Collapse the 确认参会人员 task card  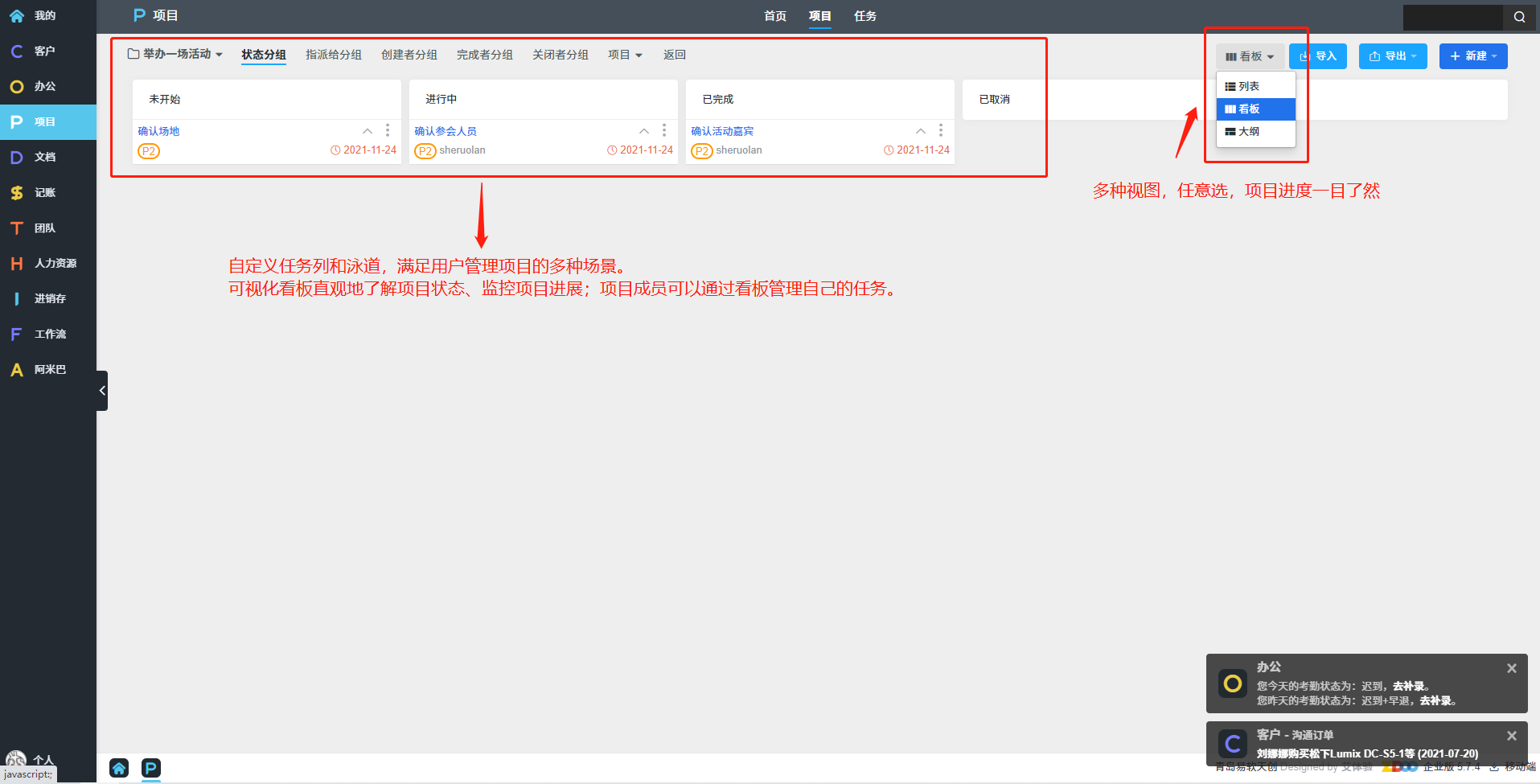[x=644, y=131]
